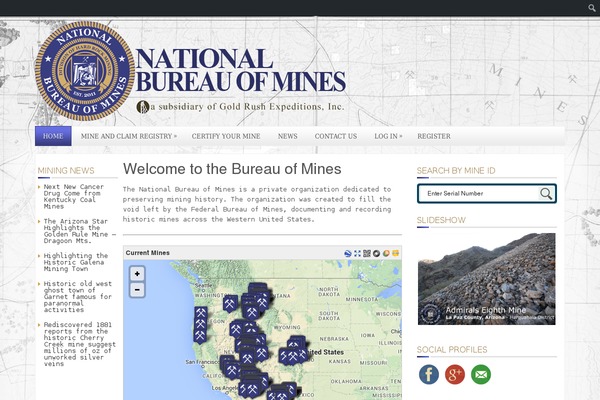Click the Search By Mine ID heading

coord(456,171)
